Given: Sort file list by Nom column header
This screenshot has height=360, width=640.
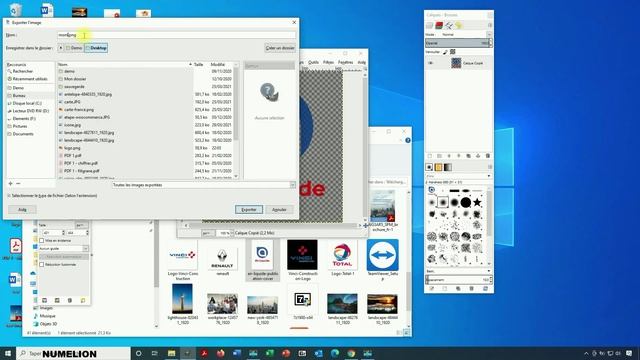Looking at the screenshot, I should tap(124, 64).
